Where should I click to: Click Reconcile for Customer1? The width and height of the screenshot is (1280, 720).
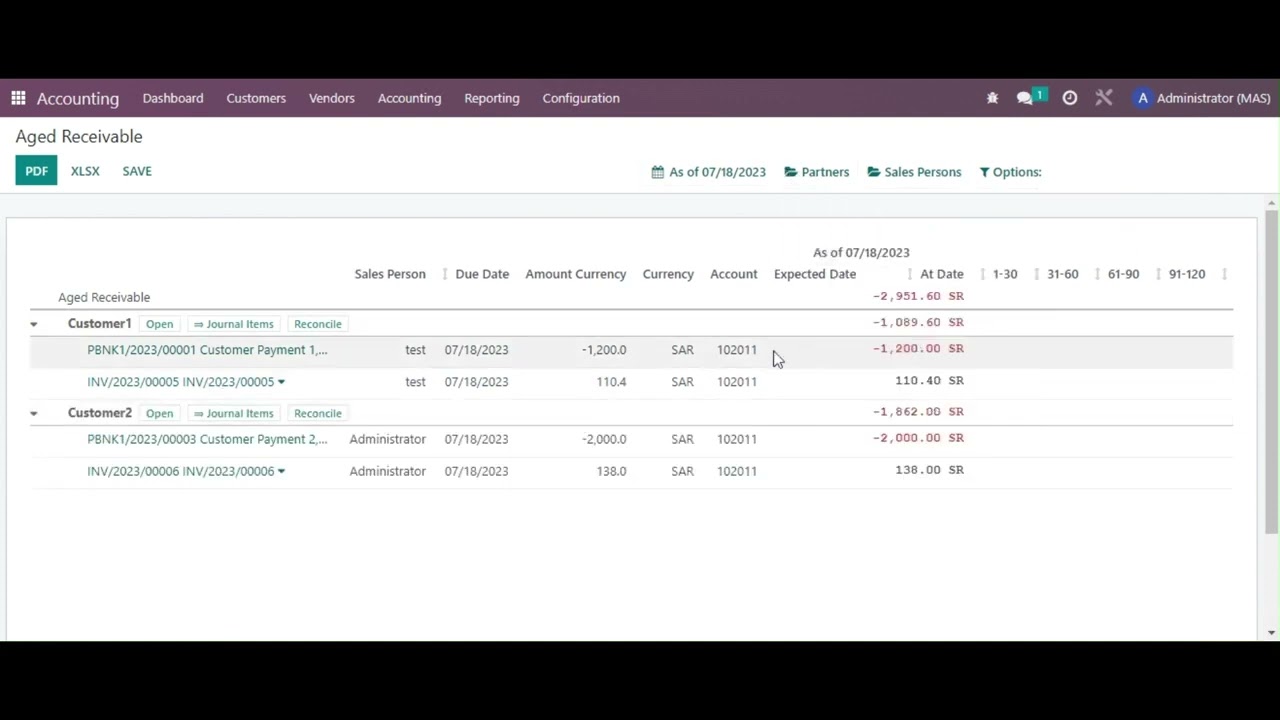click(x=318, y=324)
